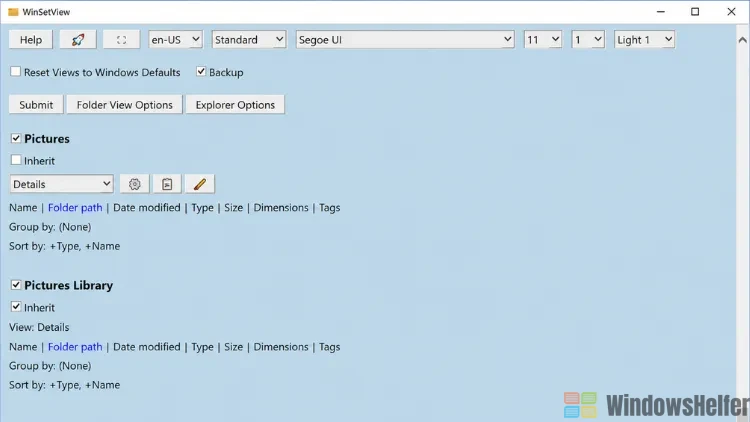Uncheck the Backup checkbox
750x422 pixels.
point(201,72)
